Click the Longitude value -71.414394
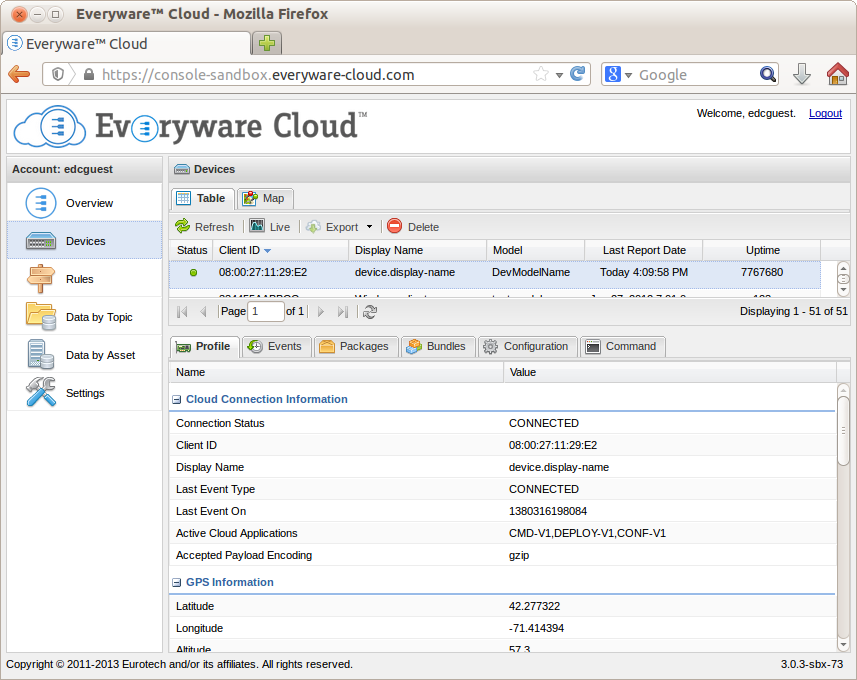The image size is (857, 680). pyautogui.click(x=536, y=628)
